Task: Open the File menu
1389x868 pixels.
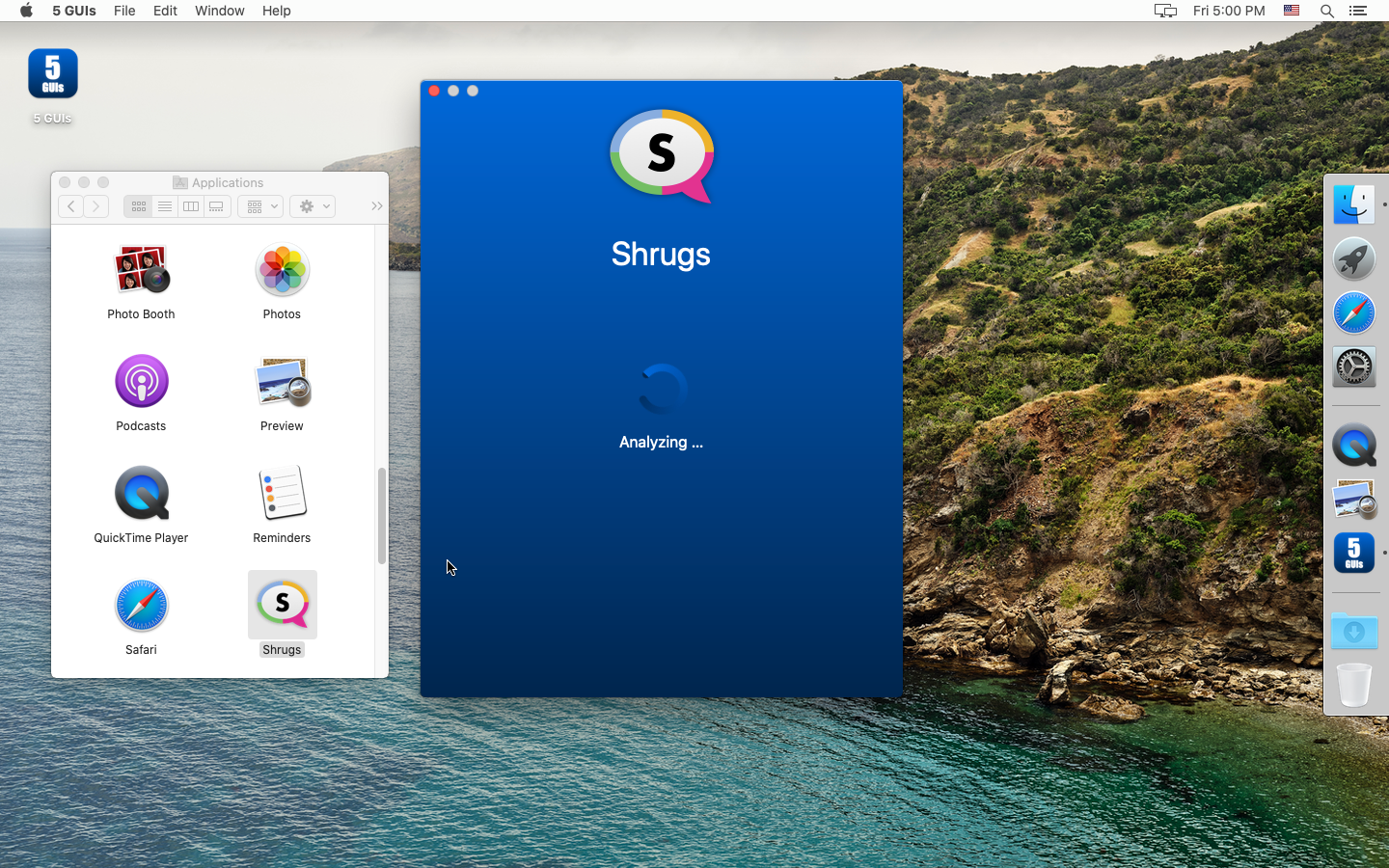Action: click(124, 11)
